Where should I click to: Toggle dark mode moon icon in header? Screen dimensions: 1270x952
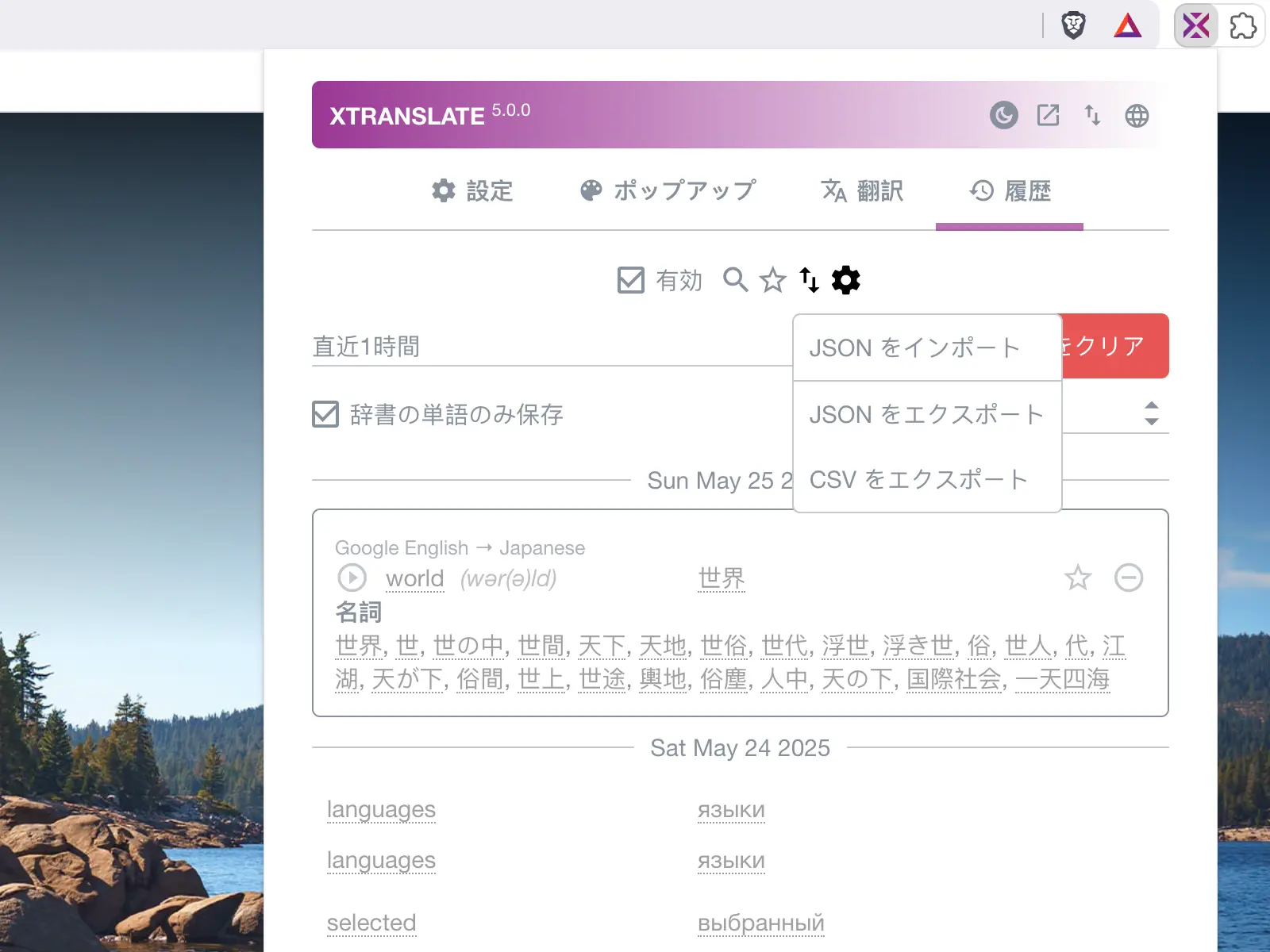coord(1003,116)
